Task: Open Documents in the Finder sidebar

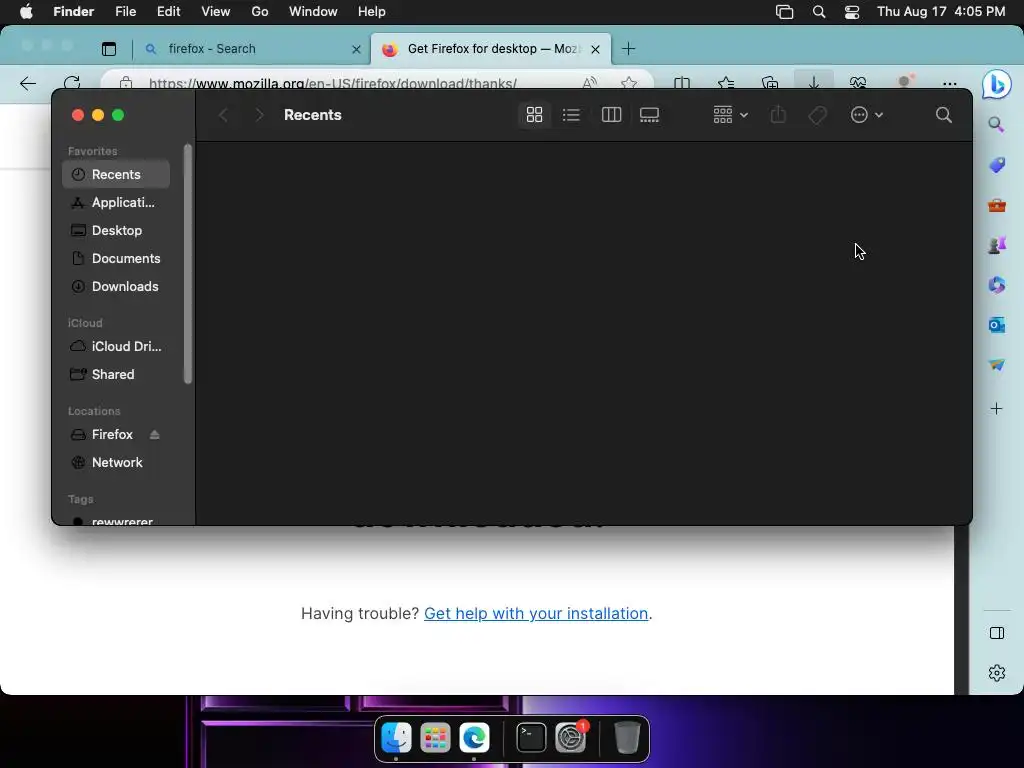Action: (x=116, y=259)
